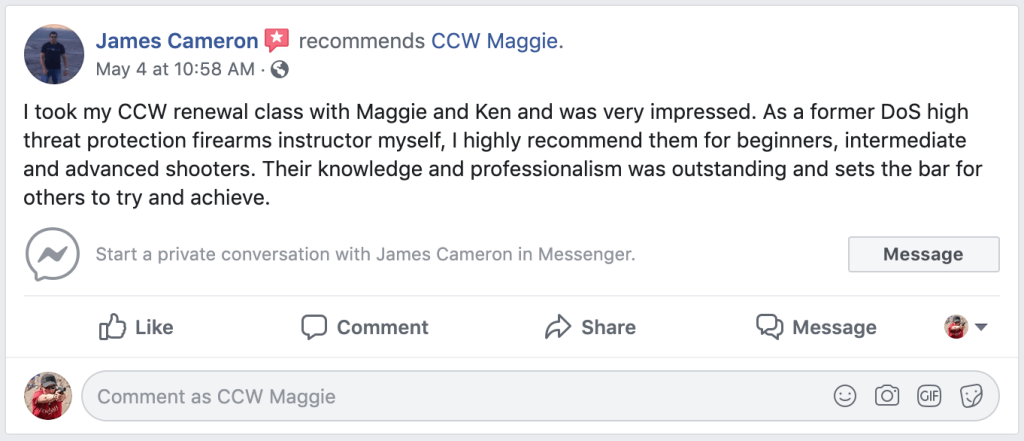
Task: Click the Share arrow icon
Action: click(x=557, y=327)
